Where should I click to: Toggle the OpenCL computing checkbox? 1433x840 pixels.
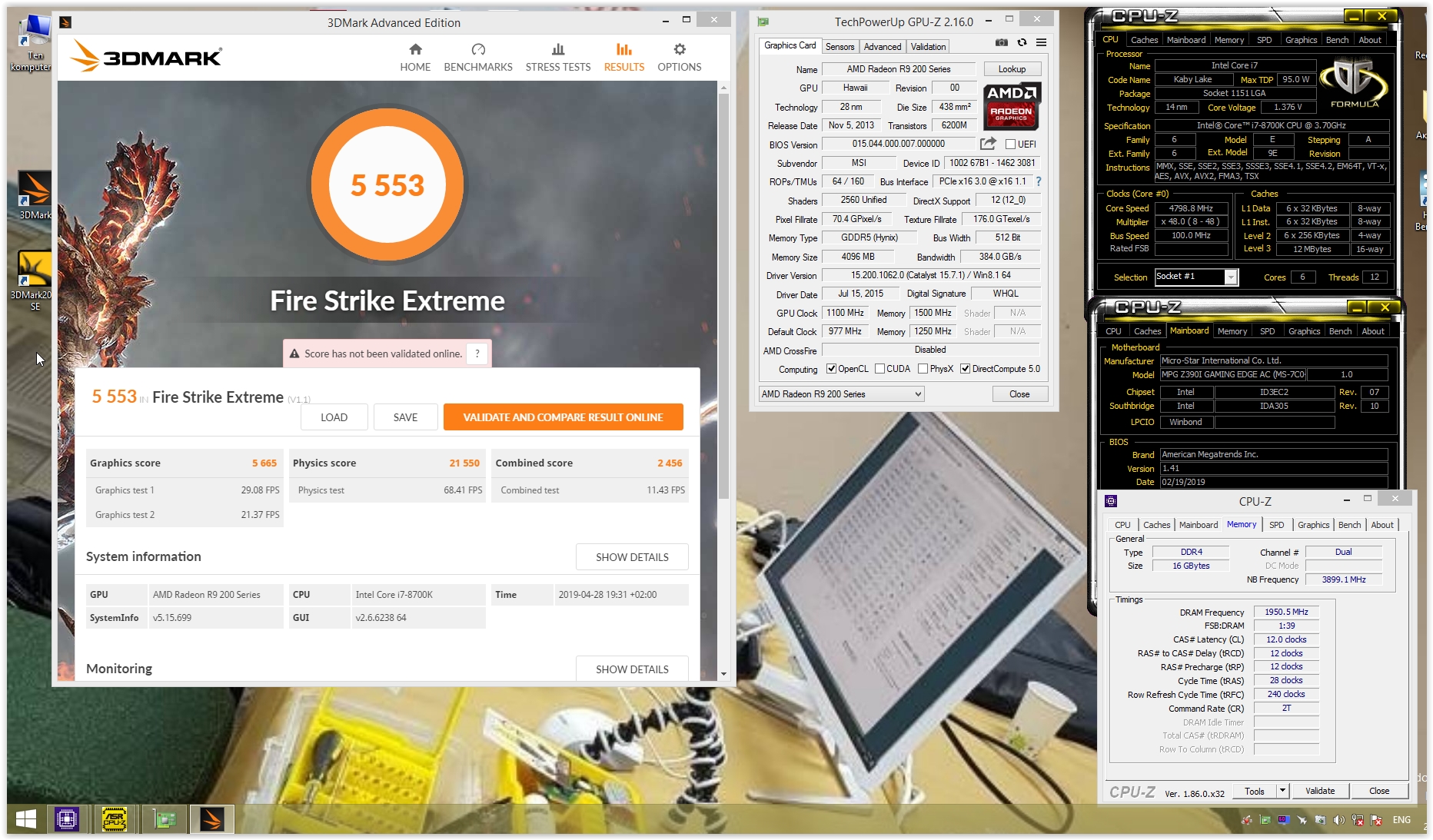point(831,369)
